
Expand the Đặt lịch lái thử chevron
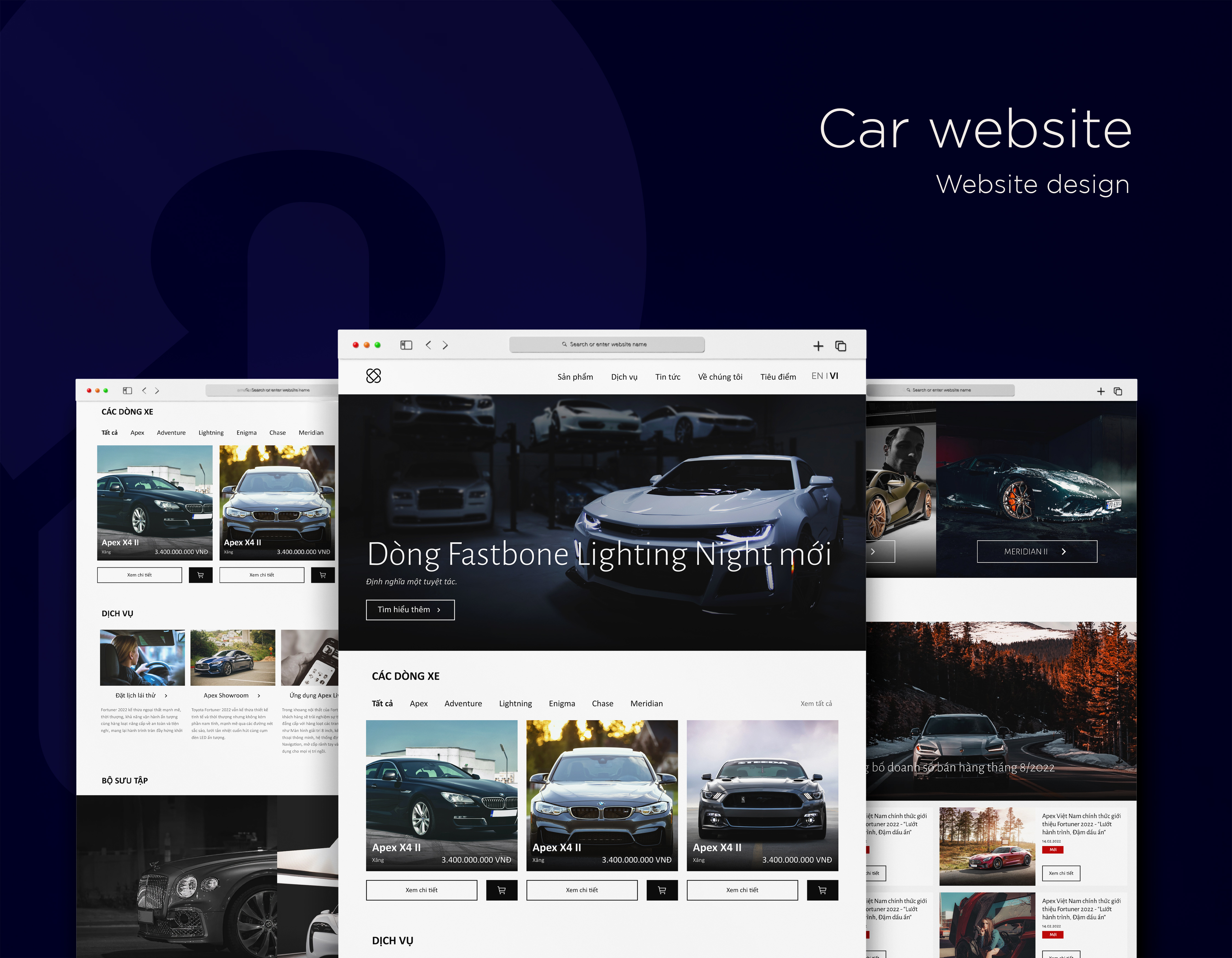(166, 696)
